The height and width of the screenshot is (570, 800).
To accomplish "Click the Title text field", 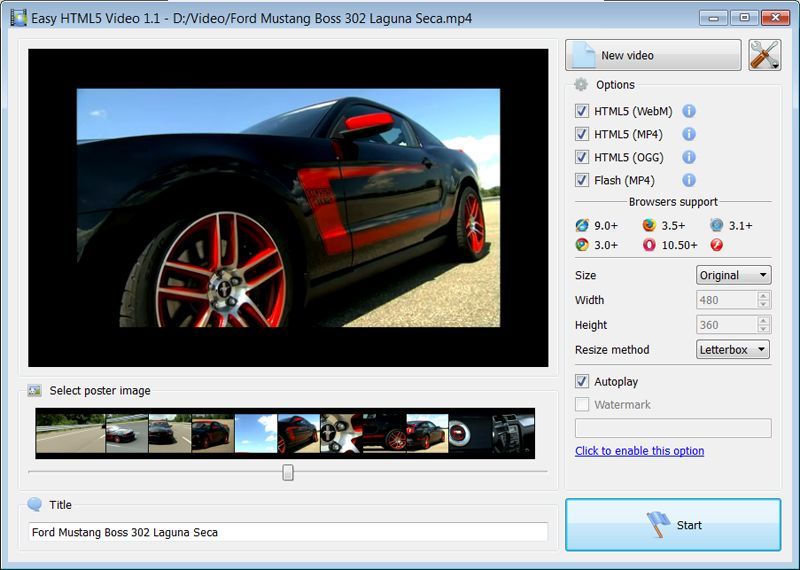I will pos(288,532).
